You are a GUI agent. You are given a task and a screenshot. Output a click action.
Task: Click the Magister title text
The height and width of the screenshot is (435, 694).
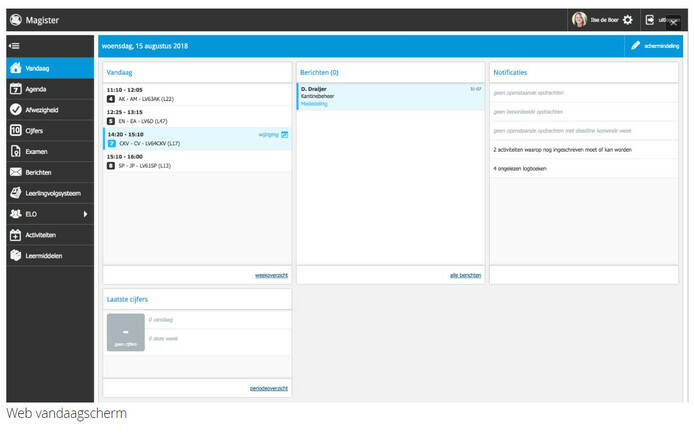pyautogui.click(x=42, y=20)
